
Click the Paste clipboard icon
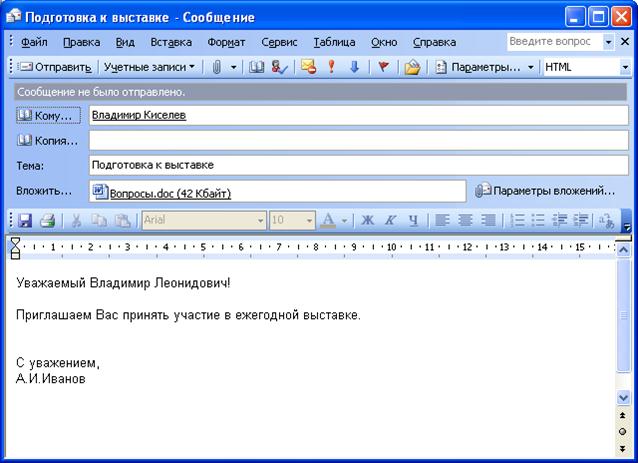[x=122, y=221]
